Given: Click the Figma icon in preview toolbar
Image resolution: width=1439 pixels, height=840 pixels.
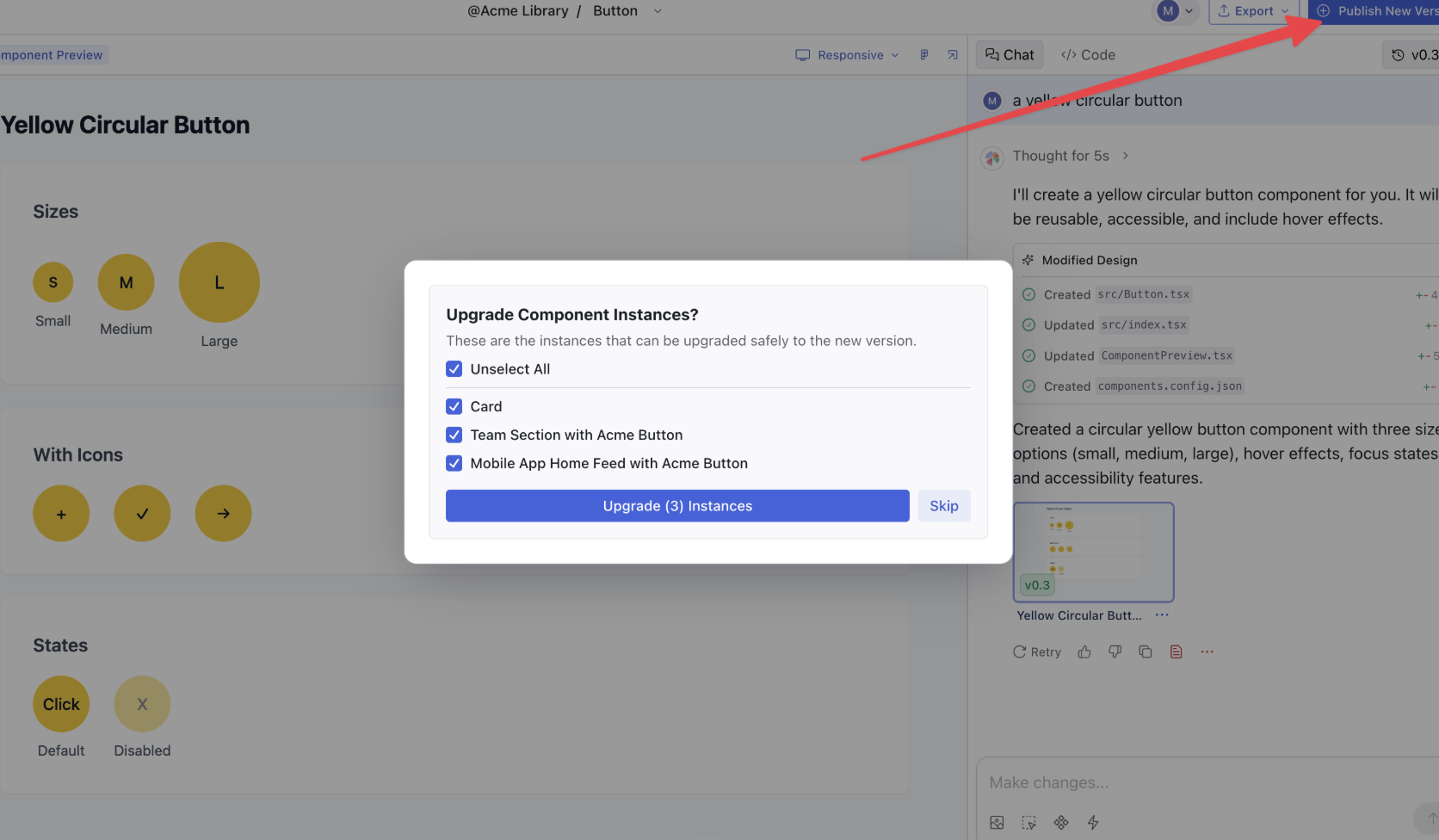Looking at the screenshot, I should click(924, 55).
